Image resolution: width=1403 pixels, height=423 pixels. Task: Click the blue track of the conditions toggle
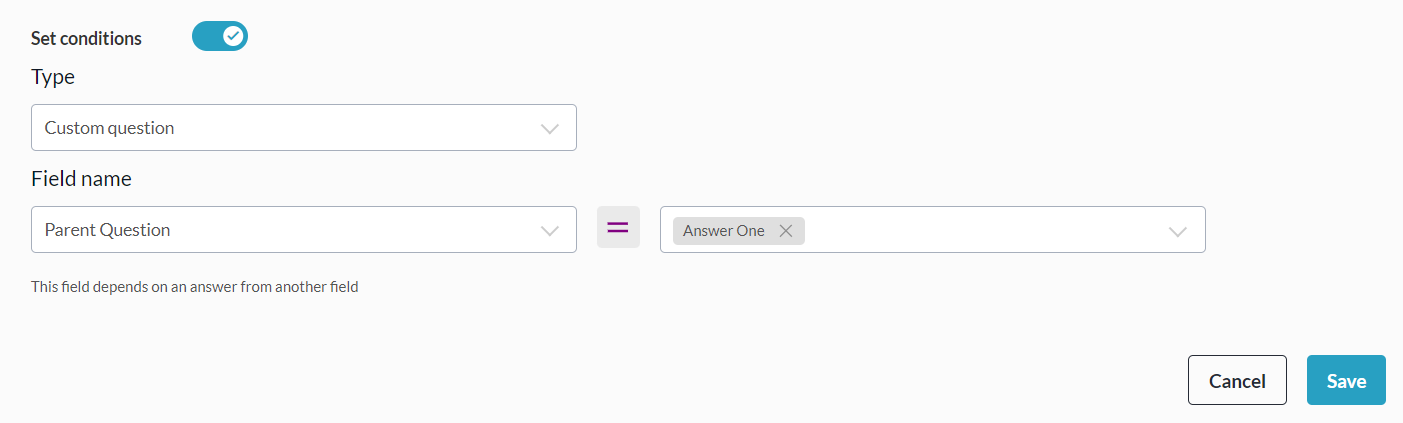pos(207,37)
